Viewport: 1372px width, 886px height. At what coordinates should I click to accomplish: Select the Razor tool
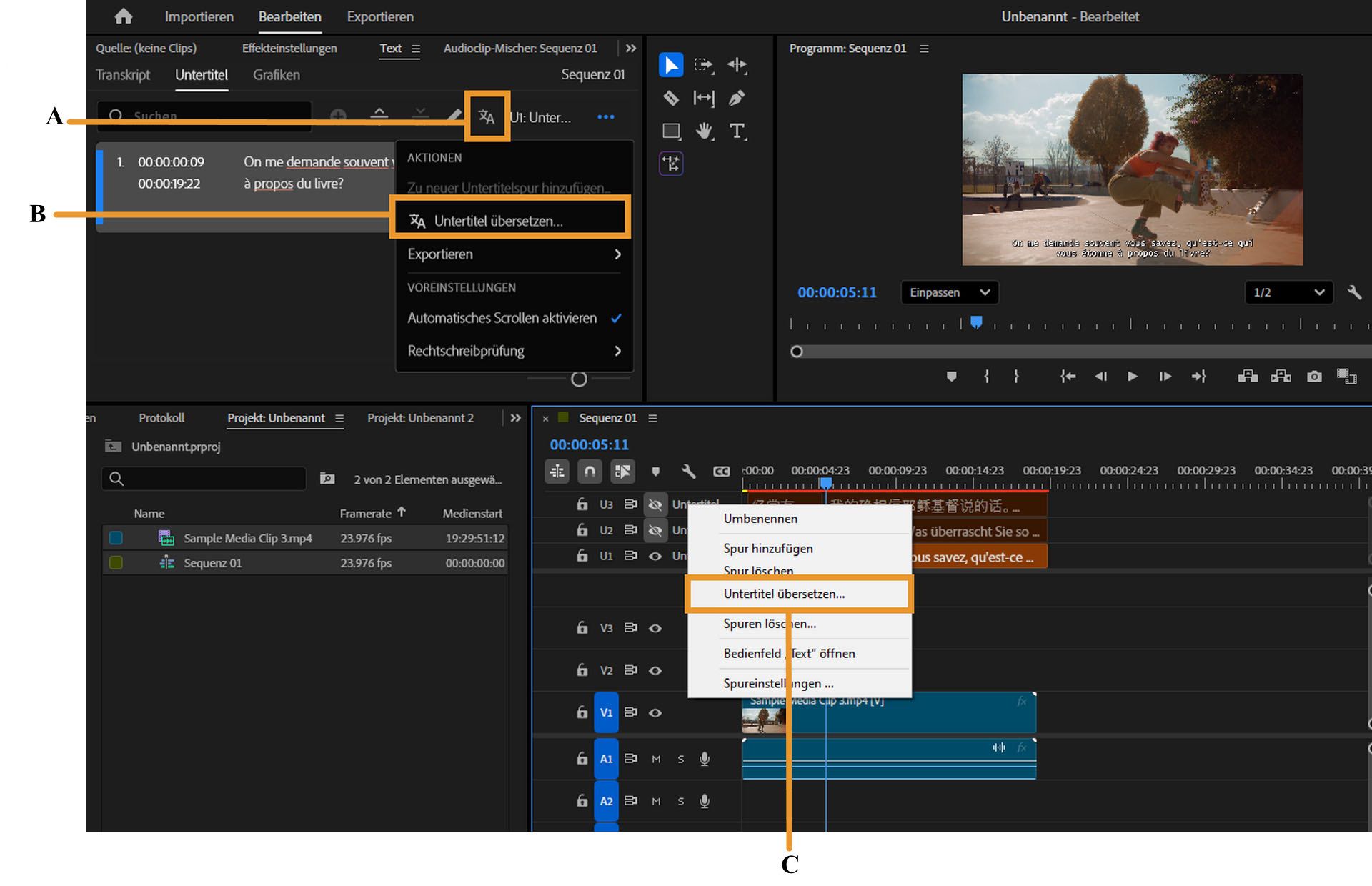point(670,98)
